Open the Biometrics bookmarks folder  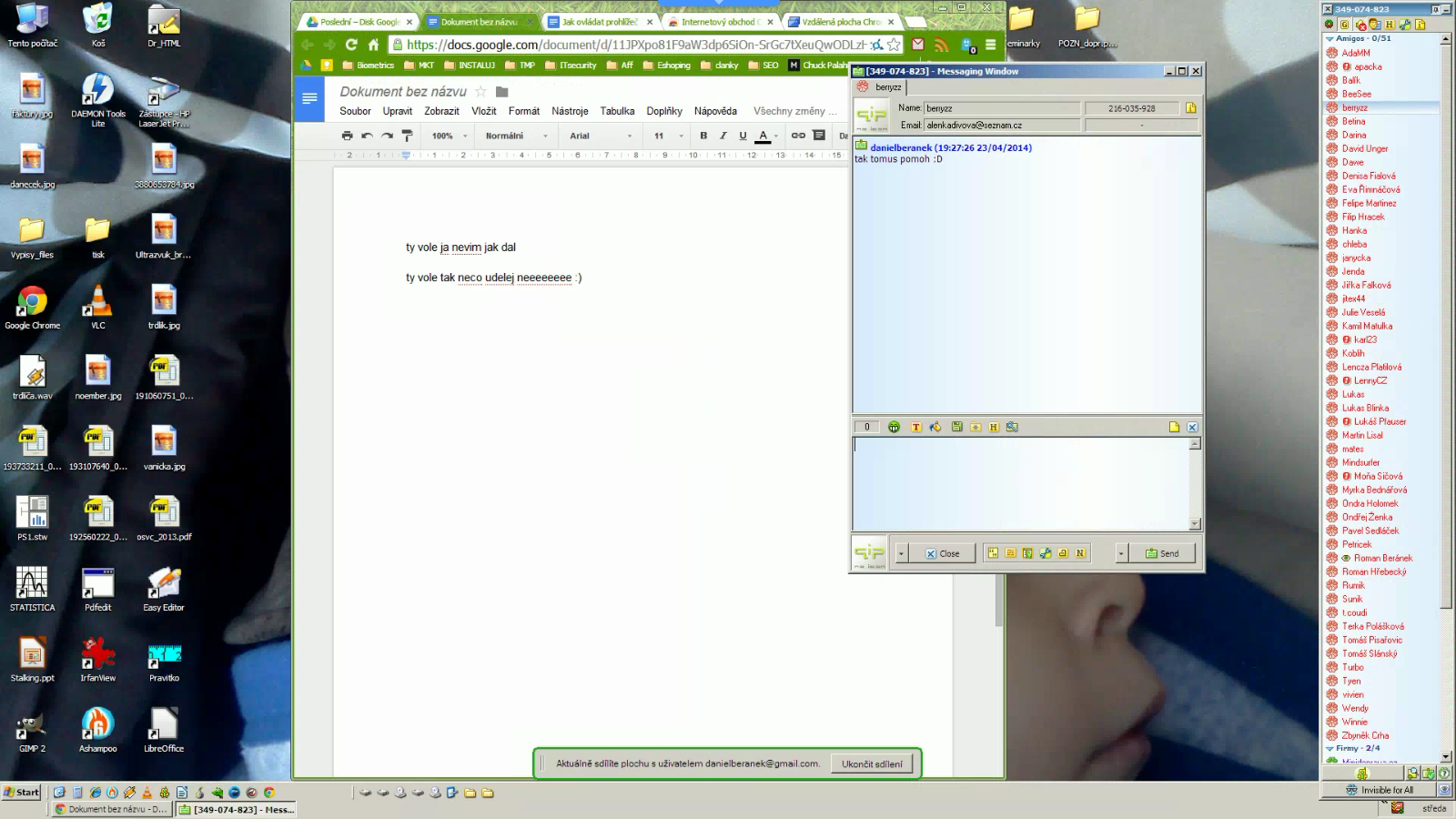(368, 66)
